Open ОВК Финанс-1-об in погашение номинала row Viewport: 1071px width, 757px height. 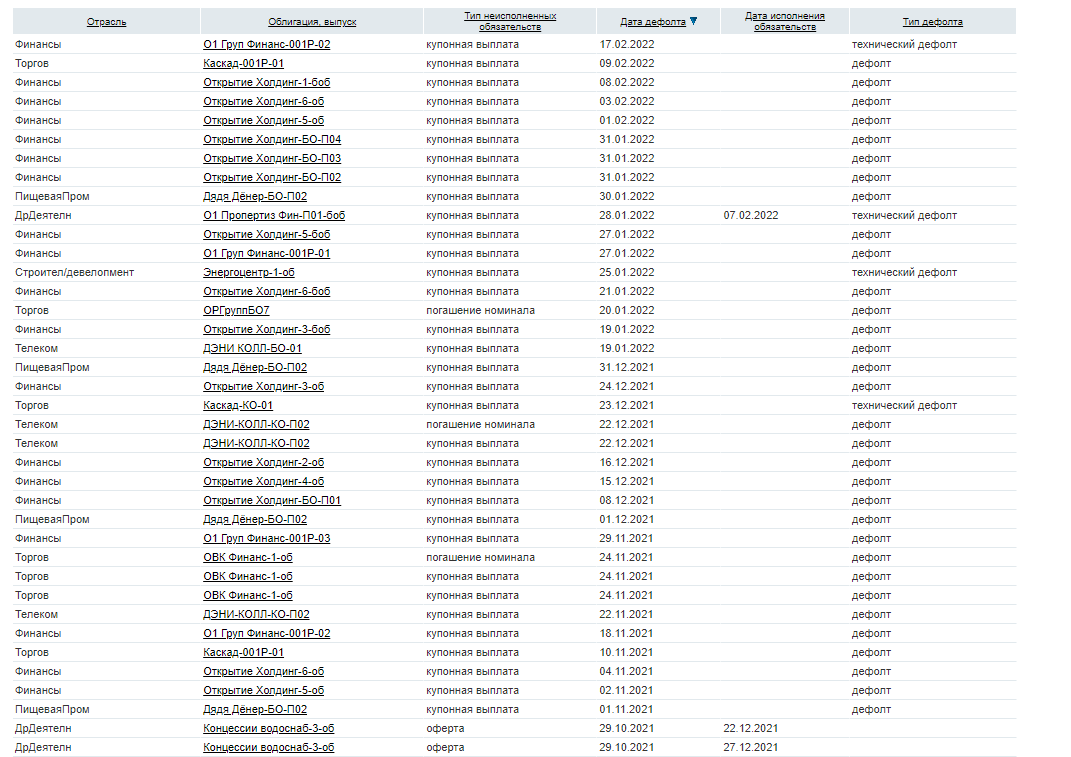tap(247, 558)
